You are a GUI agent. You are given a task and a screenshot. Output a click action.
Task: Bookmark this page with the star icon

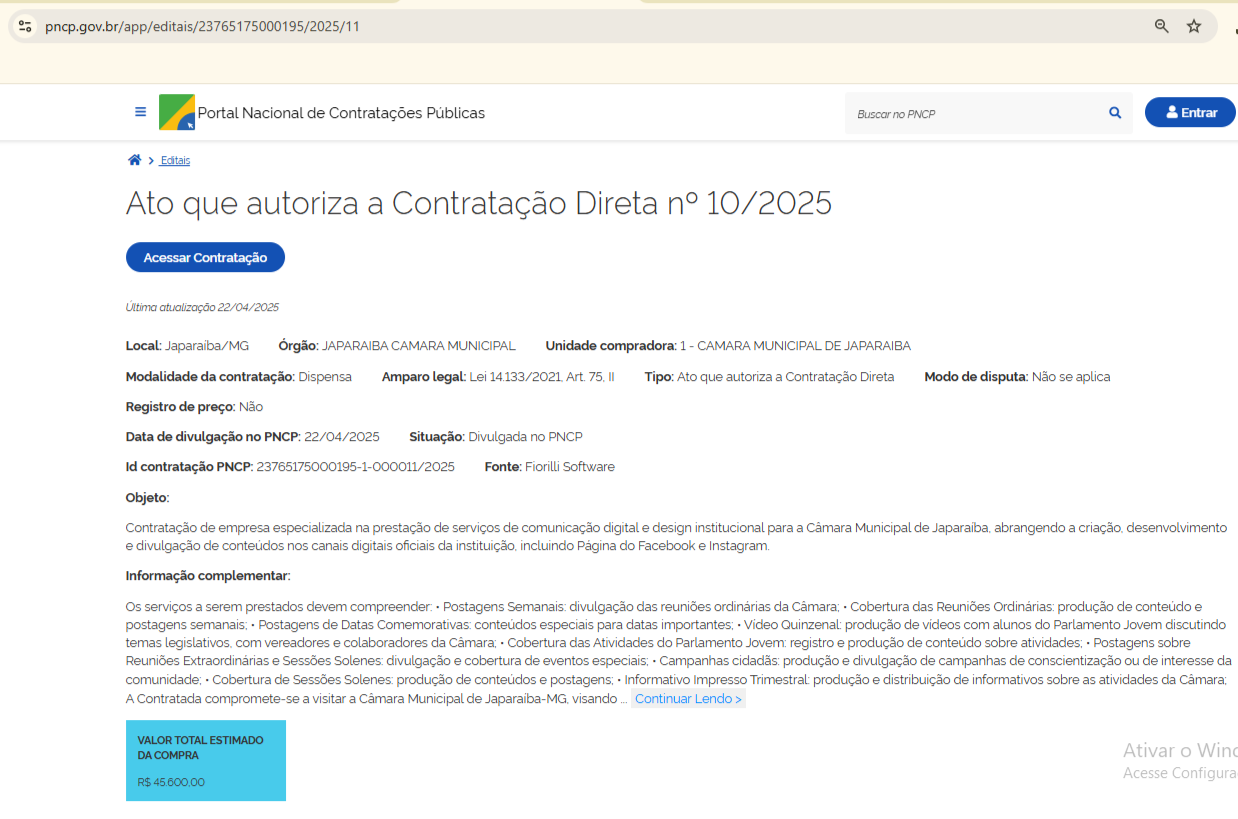tap(1194, 27)
